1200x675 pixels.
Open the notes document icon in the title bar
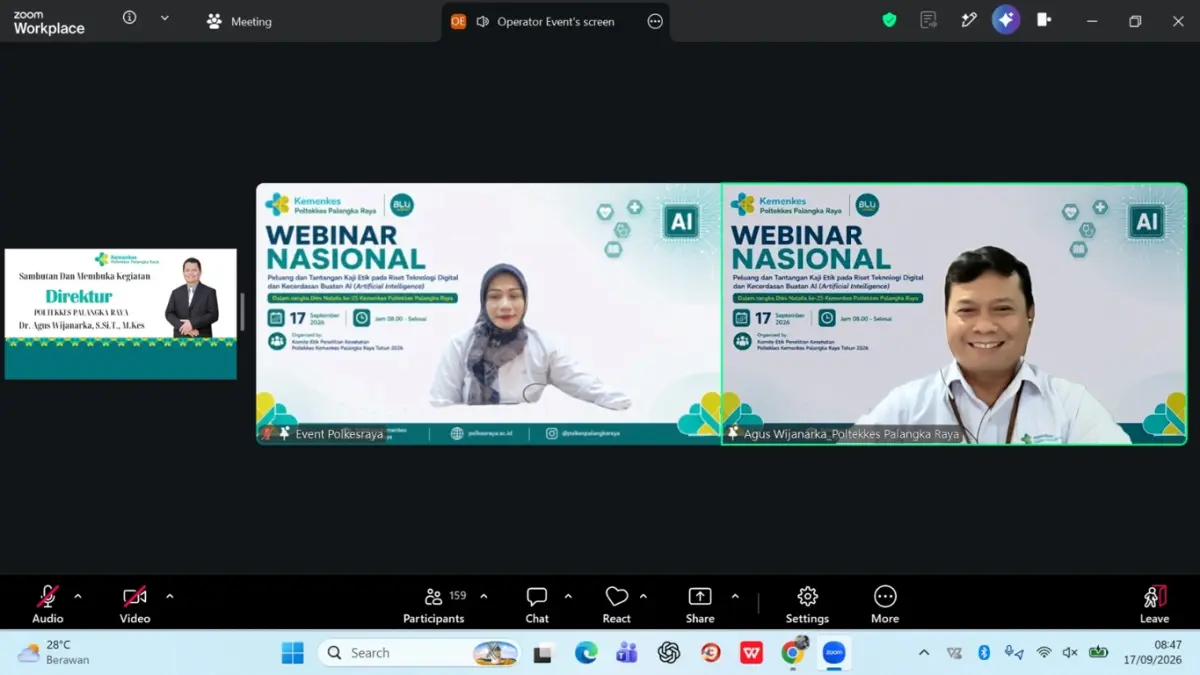click(929, 20)
